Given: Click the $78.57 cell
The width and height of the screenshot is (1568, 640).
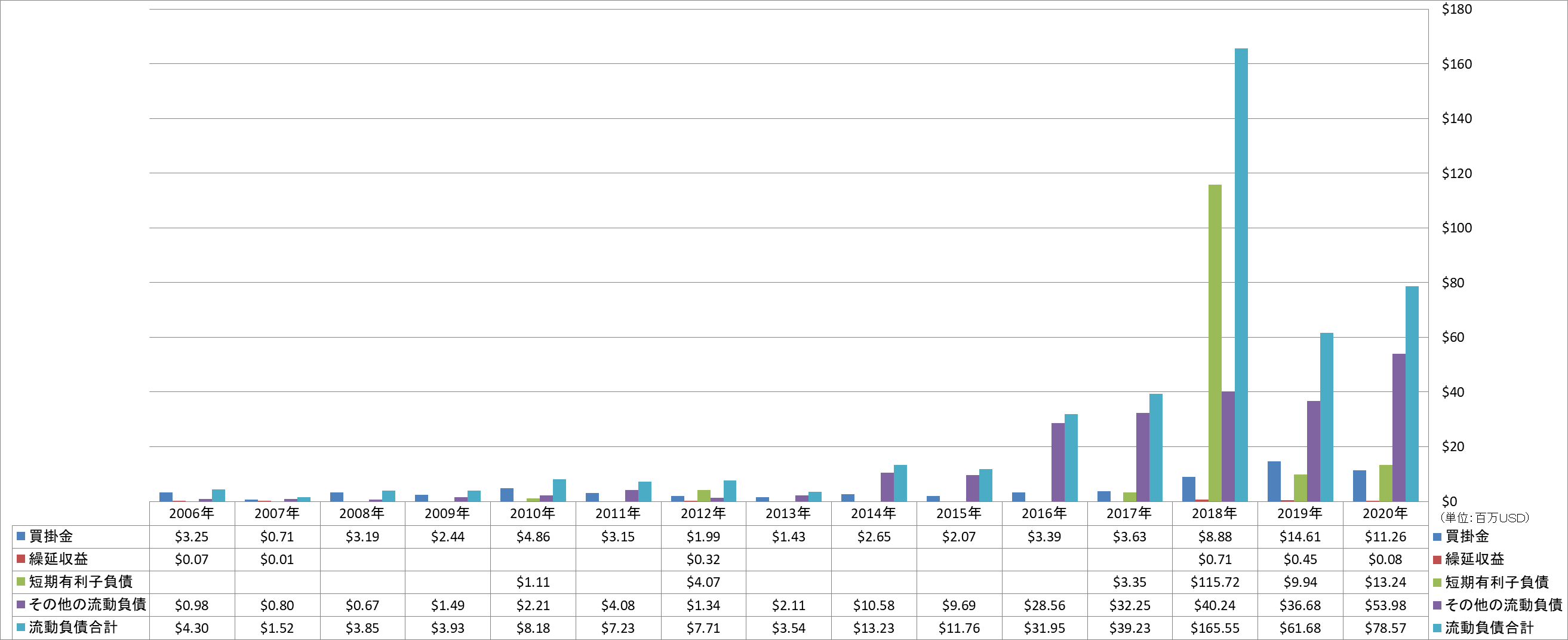Looking at the screenshot, I should [x=1385, y=628].
